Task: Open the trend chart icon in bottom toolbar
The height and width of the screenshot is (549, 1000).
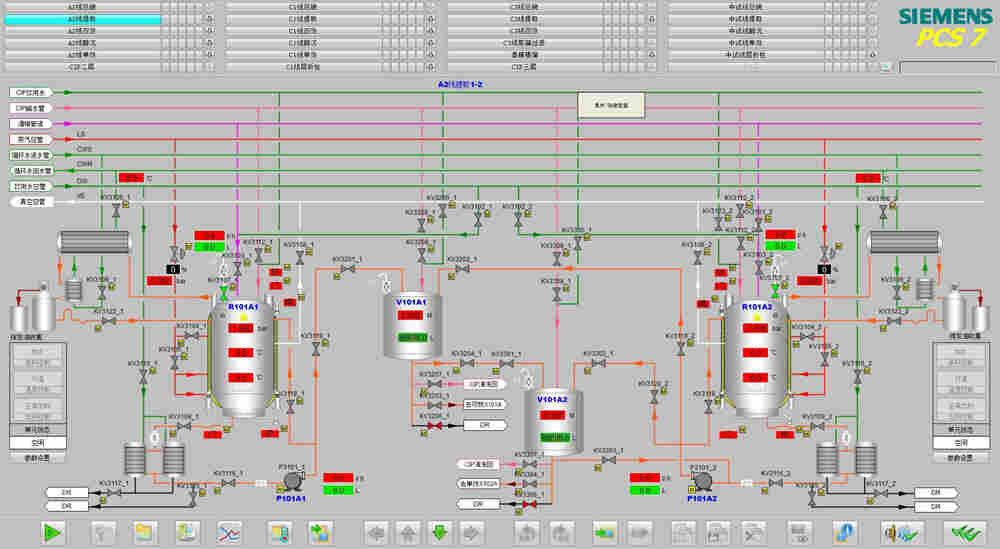Action: tap(230, 531)
